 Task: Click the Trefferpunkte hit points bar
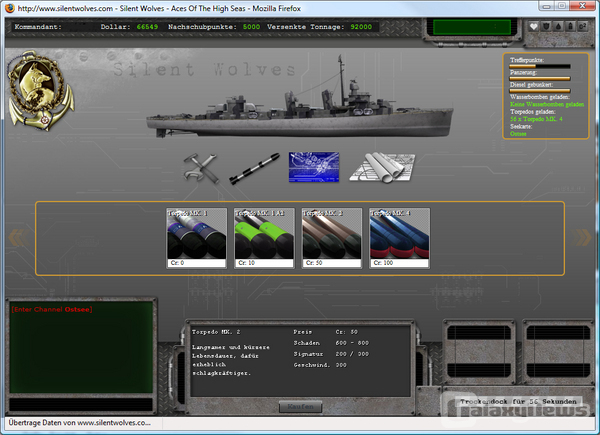[x=540, y=66]
